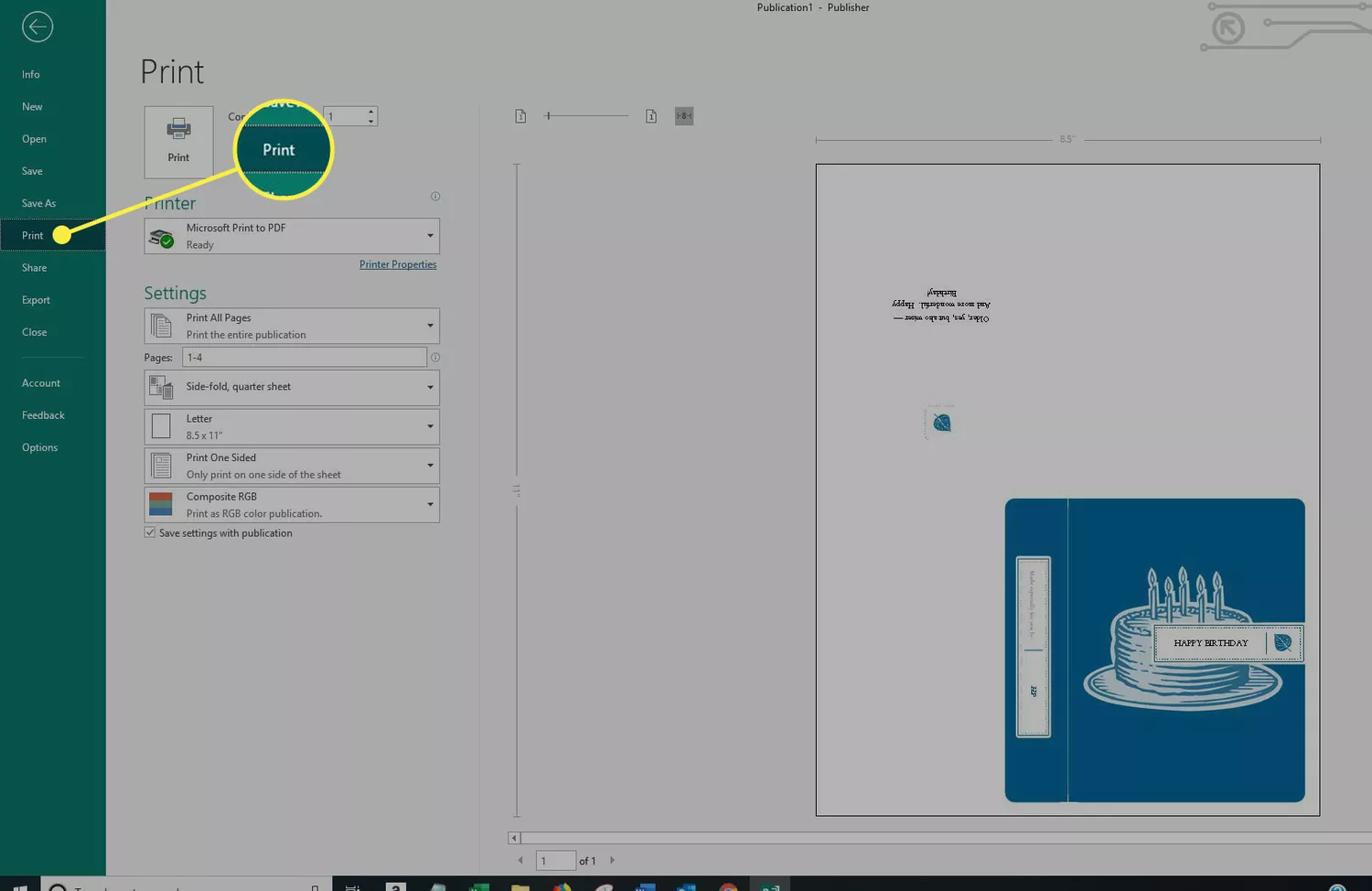Viewport: 1372px width, 891px height.
Task: Click the Side-fold layout icon
Action: tap(161, 388)
